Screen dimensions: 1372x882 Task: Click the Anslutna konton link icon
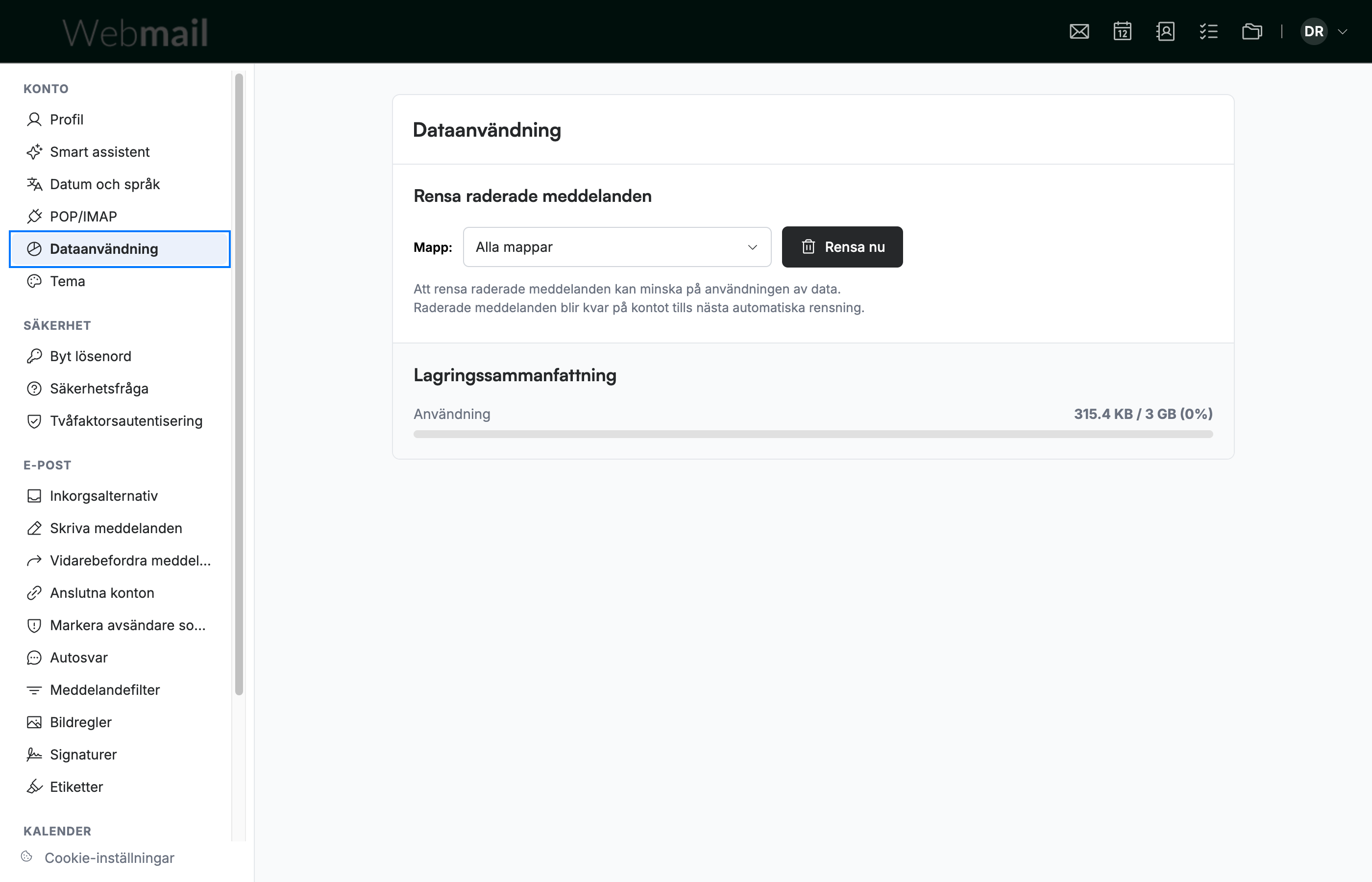[x=34, y=593]
